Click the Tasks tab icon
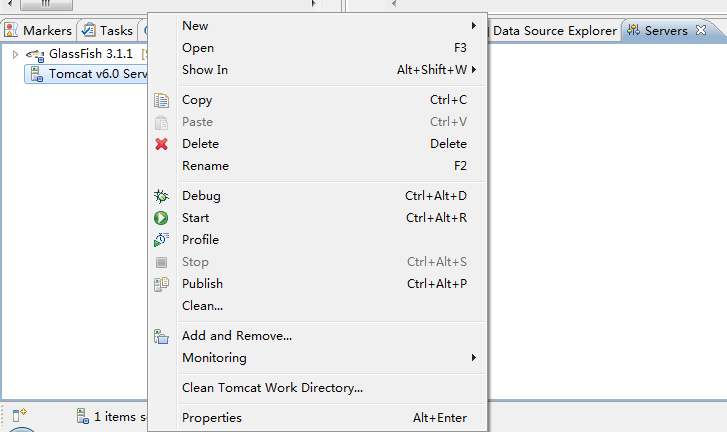 click(88, 30)
